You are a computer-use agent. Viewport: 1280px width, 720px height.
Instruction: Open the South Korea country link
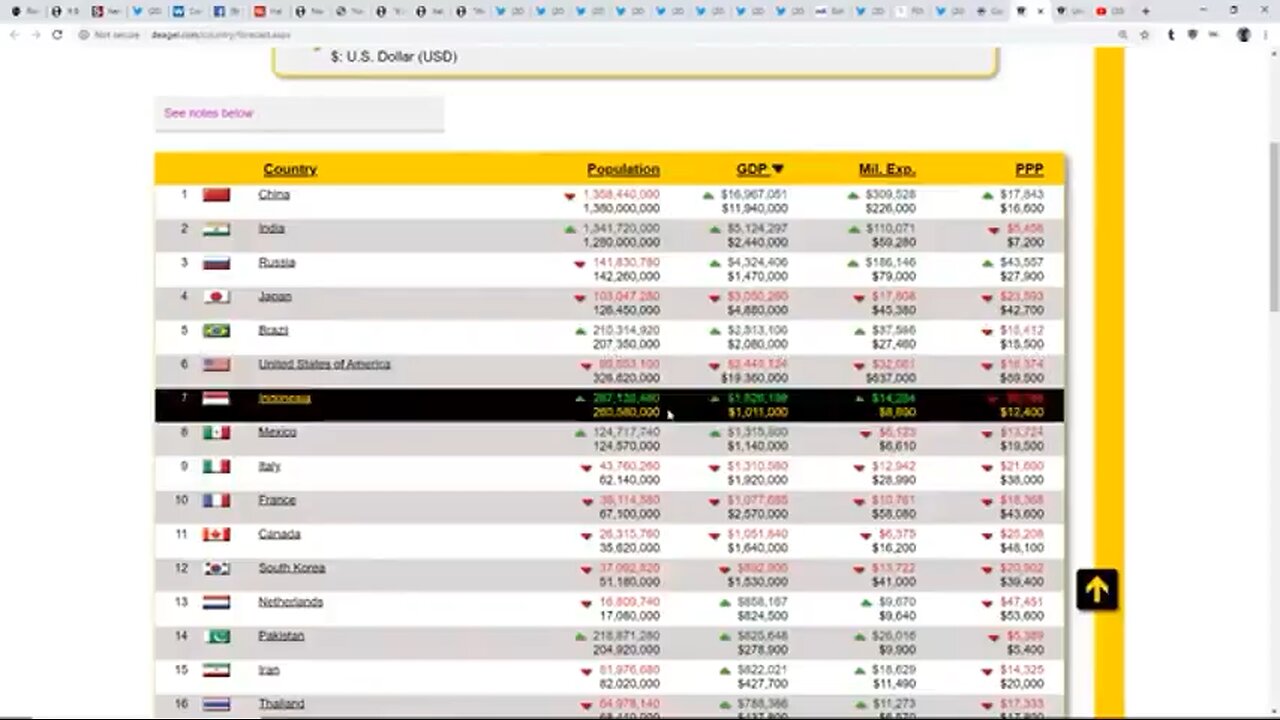tap(291, 568)
